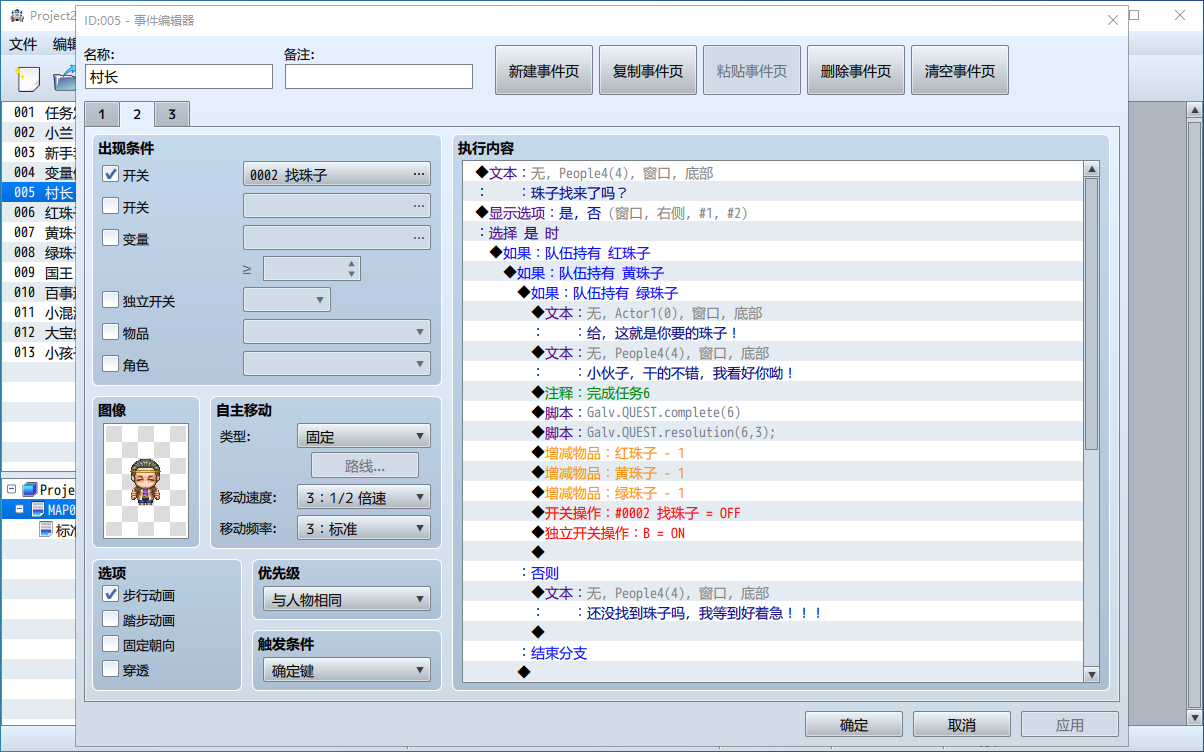Click the castle app icon in the title bar

click(x=17, y=15)
